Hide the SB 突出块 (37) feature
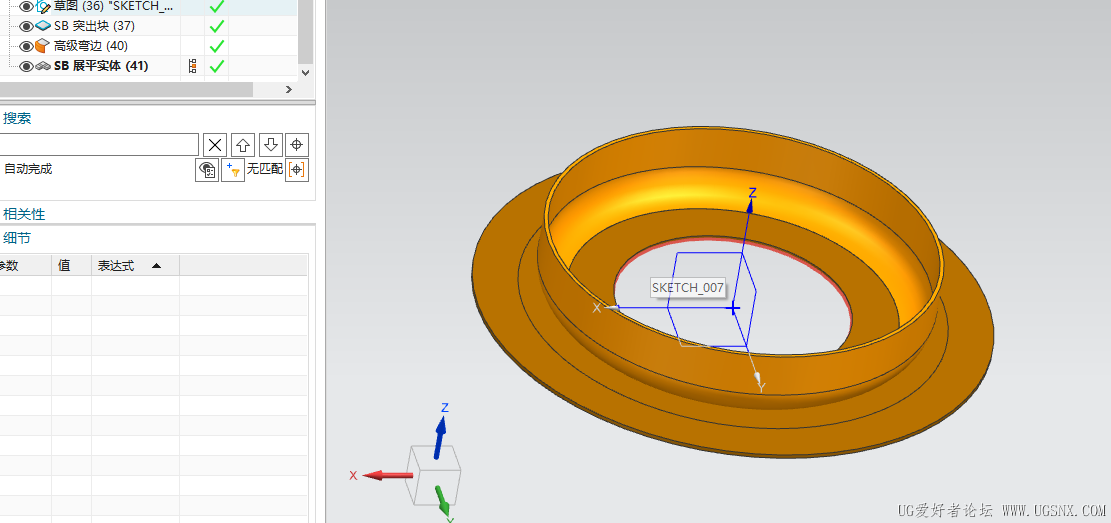The image size is (1111, 523). 26,26
